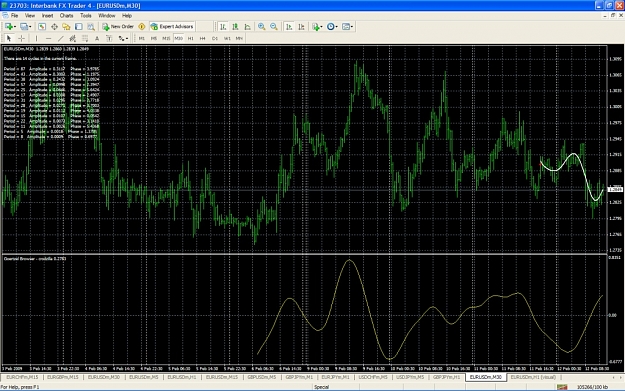Image resolution: width=625 pixels, height=391 pixels.
Task: Select the arrow Cursor tool
Action: click(x=9, y=38)
